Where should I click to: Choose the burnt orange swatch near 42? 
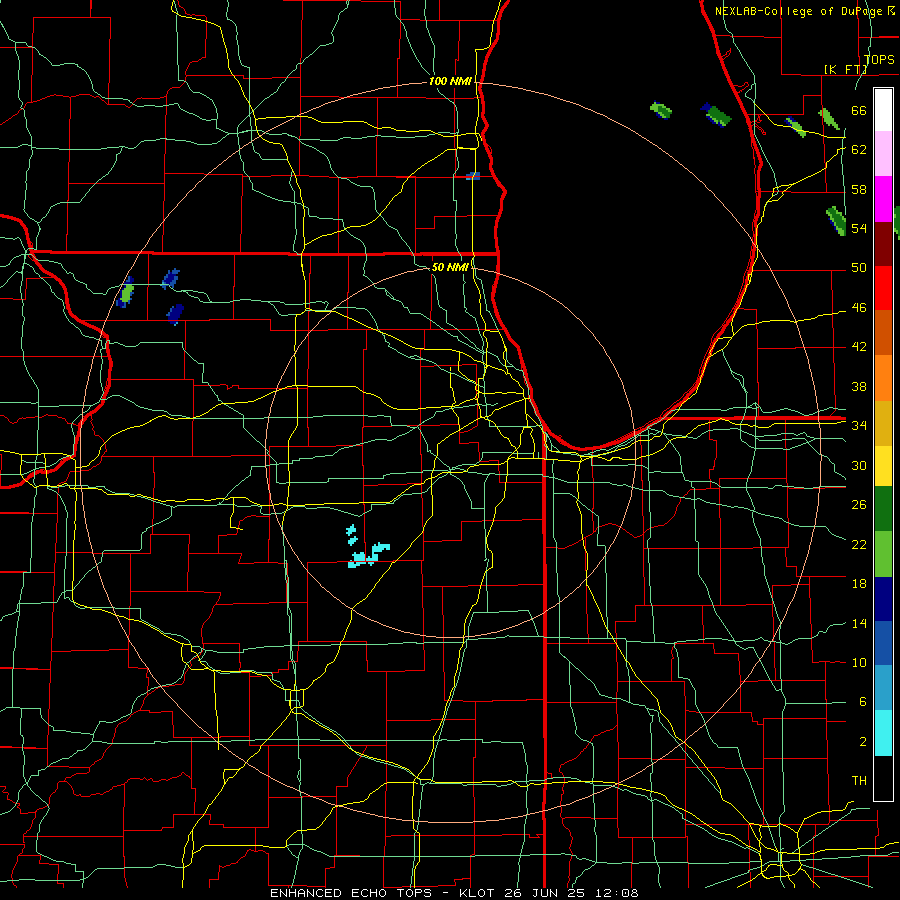pyautogui.click(x=883, y=332)
